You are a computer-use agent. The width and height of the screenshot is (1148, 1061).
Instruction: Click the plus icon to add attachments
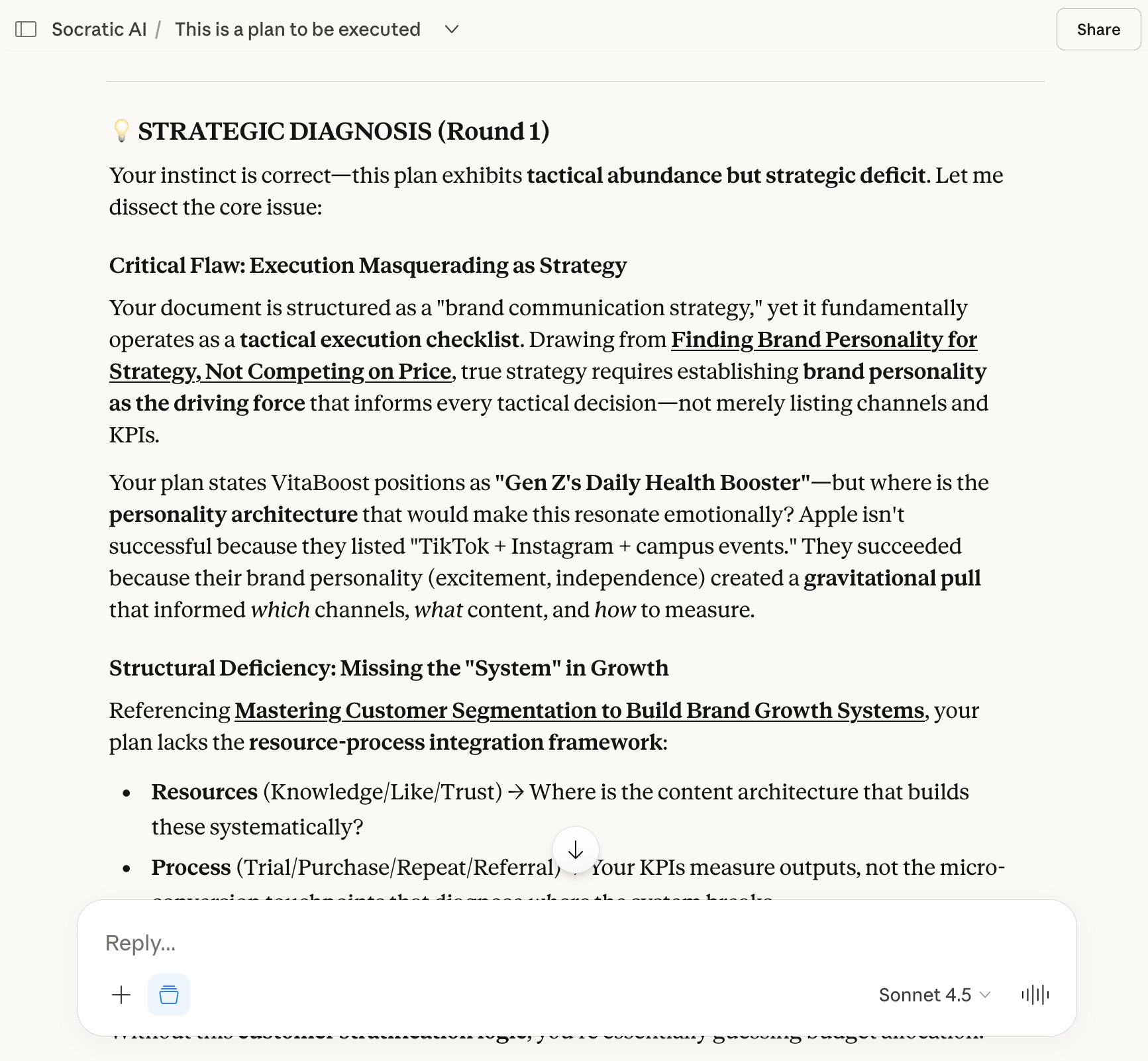[x=122, y=995]
